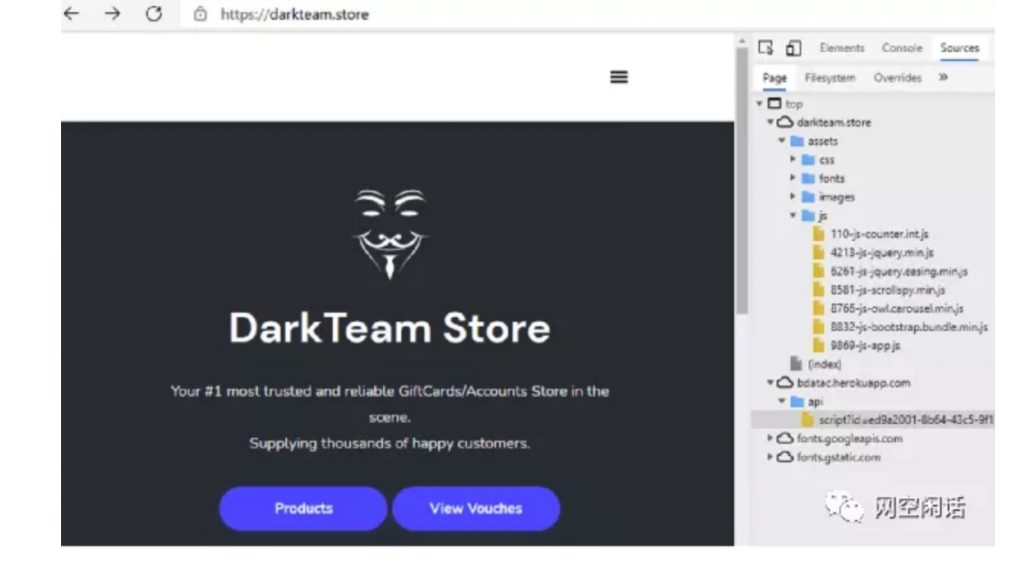Open the Page sub-tab

(x=775, y=78)
